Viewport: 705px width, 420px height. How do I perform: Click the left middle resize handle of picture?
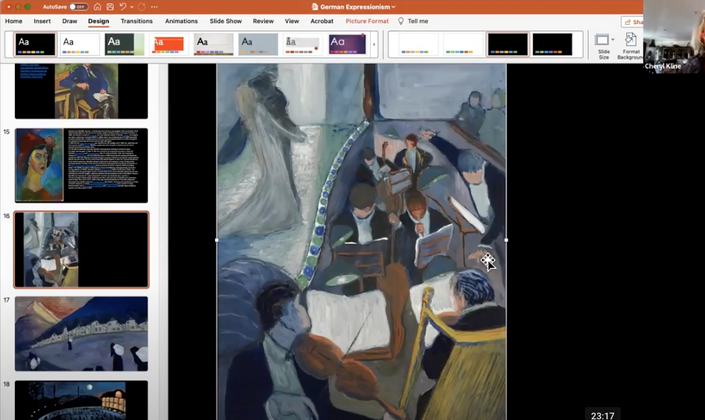[217, 240]
